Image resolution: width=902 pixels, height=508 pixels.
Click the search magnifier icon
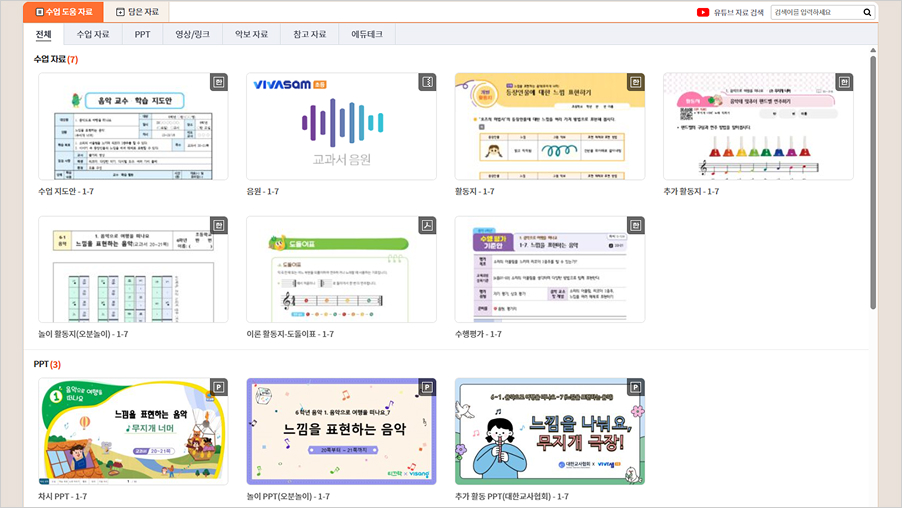(867, 13)
